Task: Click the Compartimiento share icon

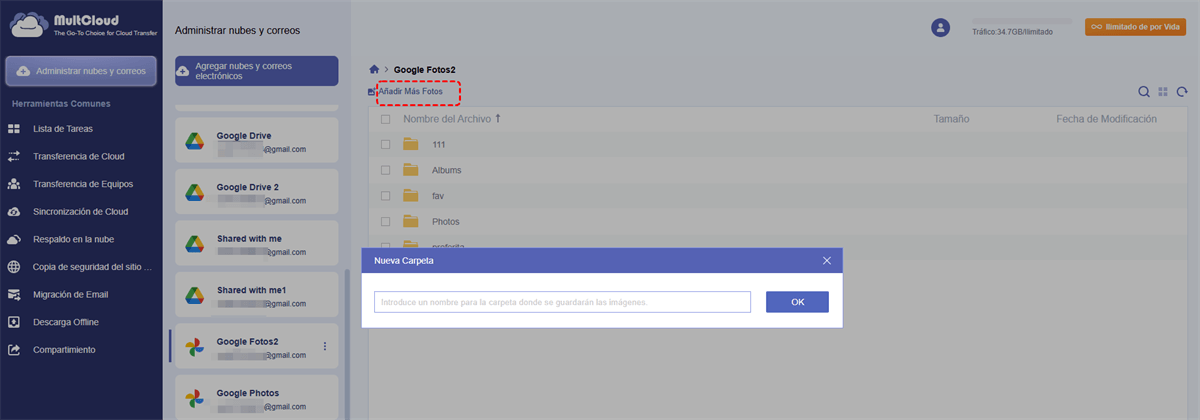Action: click(14, 350)
